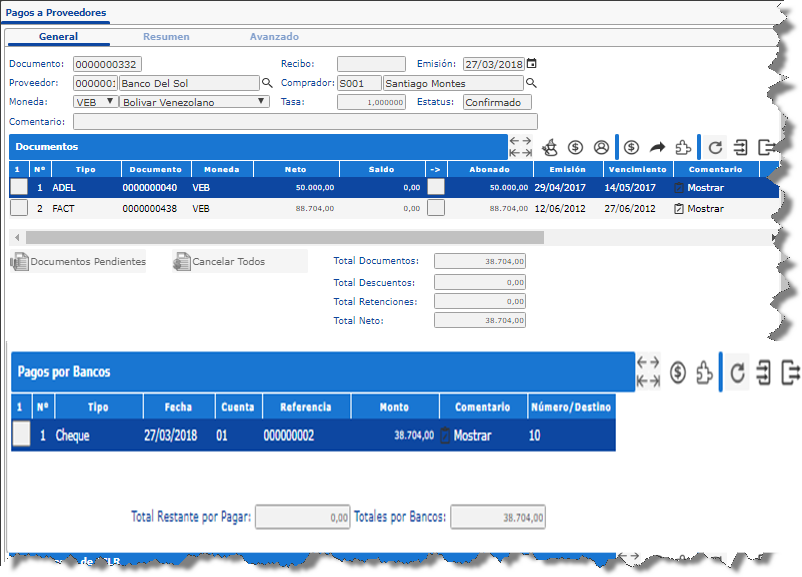
Task: Click the puzzle piece icon in Documentos toolbar
Action: point(683,147)
